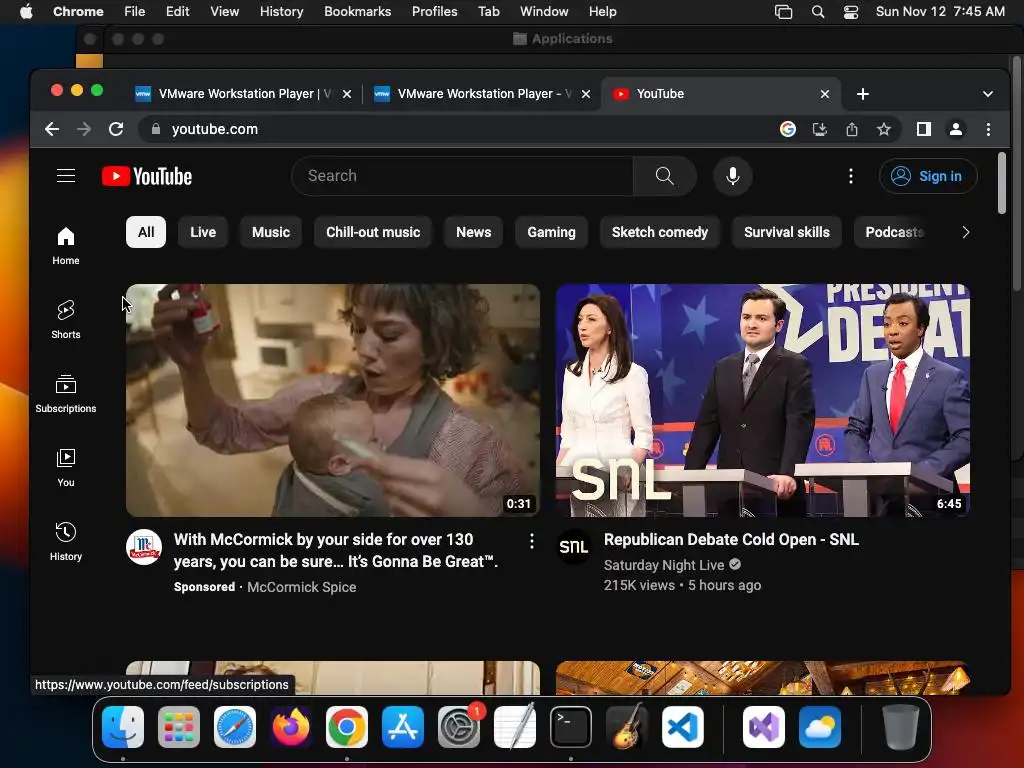Open History in sidebar
The height and width of the screenshot is (768, 1024).
66,542
